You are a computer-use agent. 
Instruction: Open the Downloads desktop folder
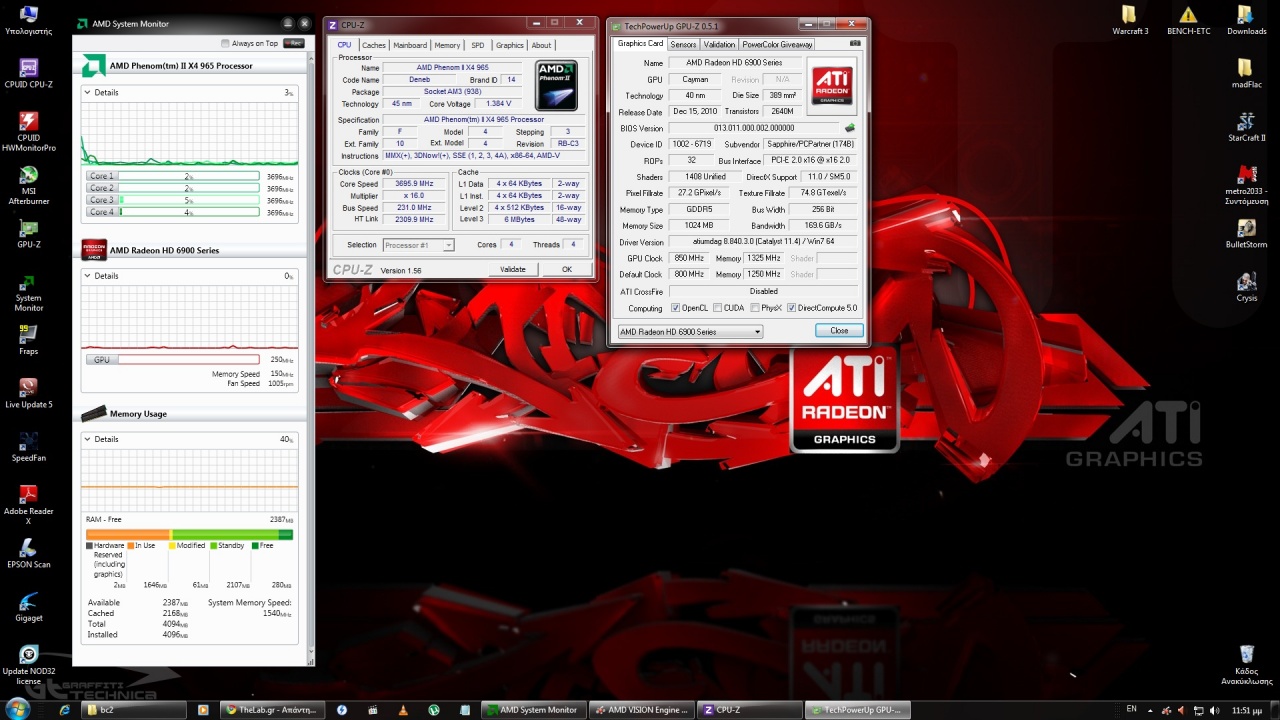(x=1246, y=20)
